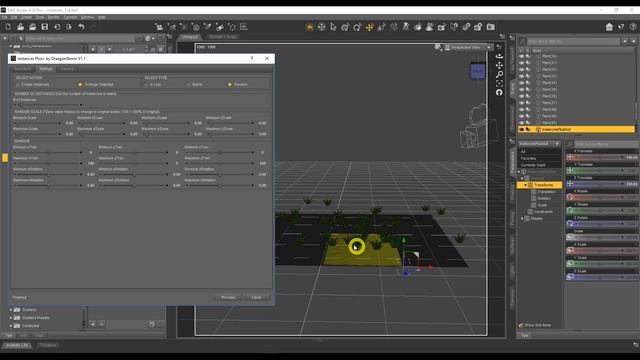Click the X Translate parameter slider
640x360 pixels.
[x=600, y=157]
